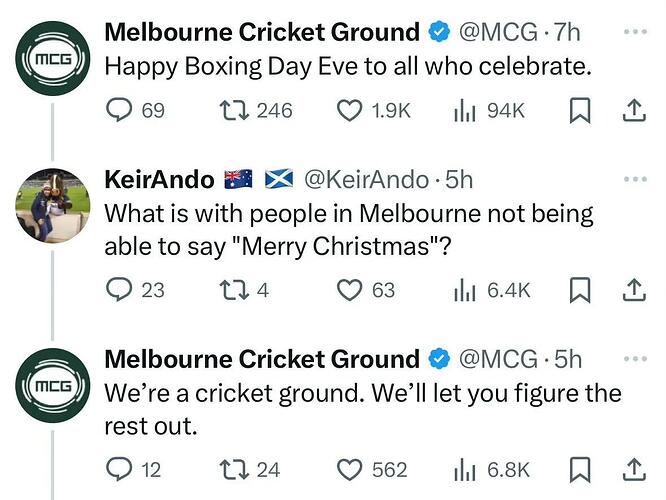Like the tweet with 562 likes

[372, 470]
